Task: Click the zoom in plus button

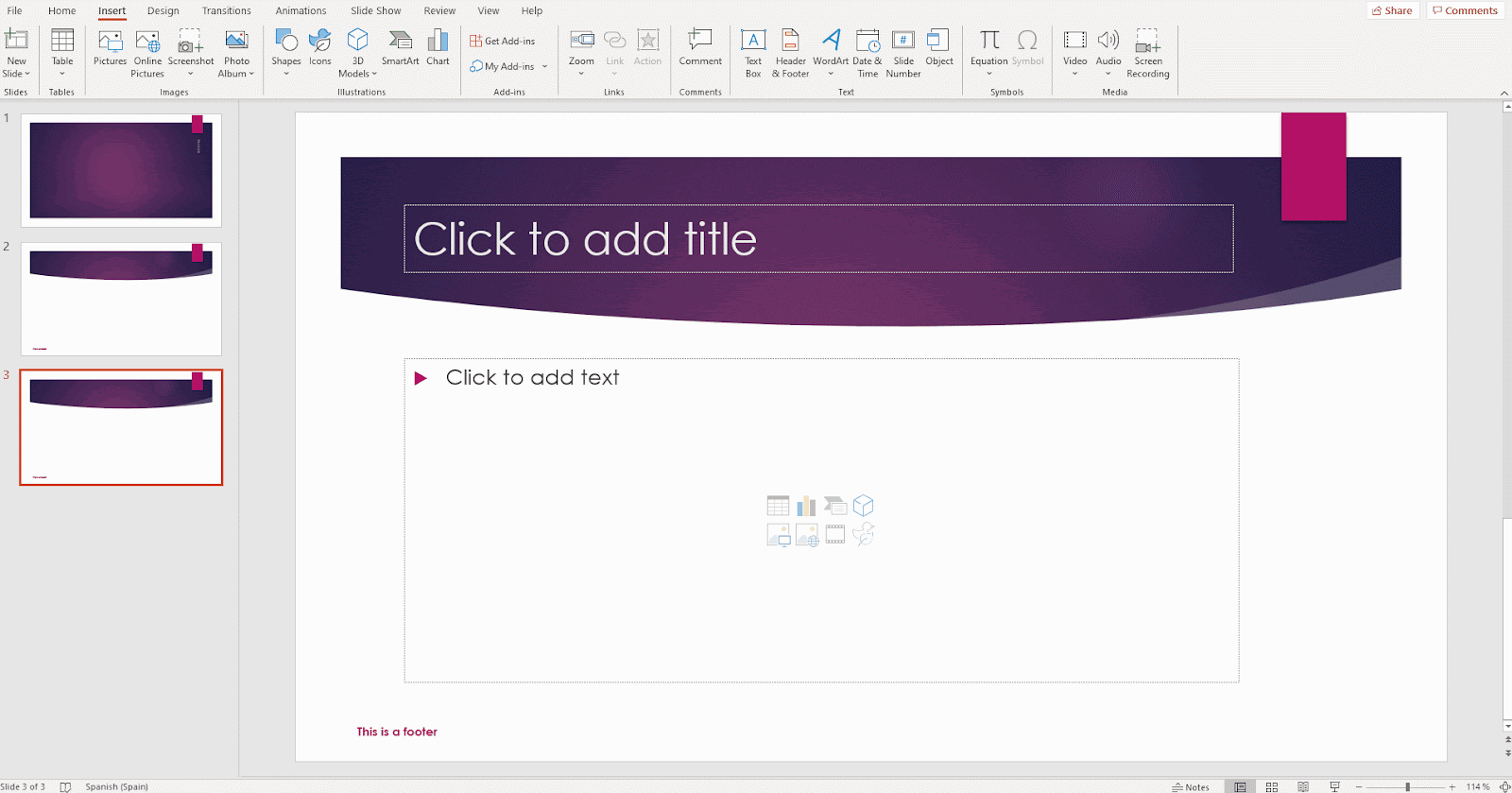Action: click(1452, 786)
